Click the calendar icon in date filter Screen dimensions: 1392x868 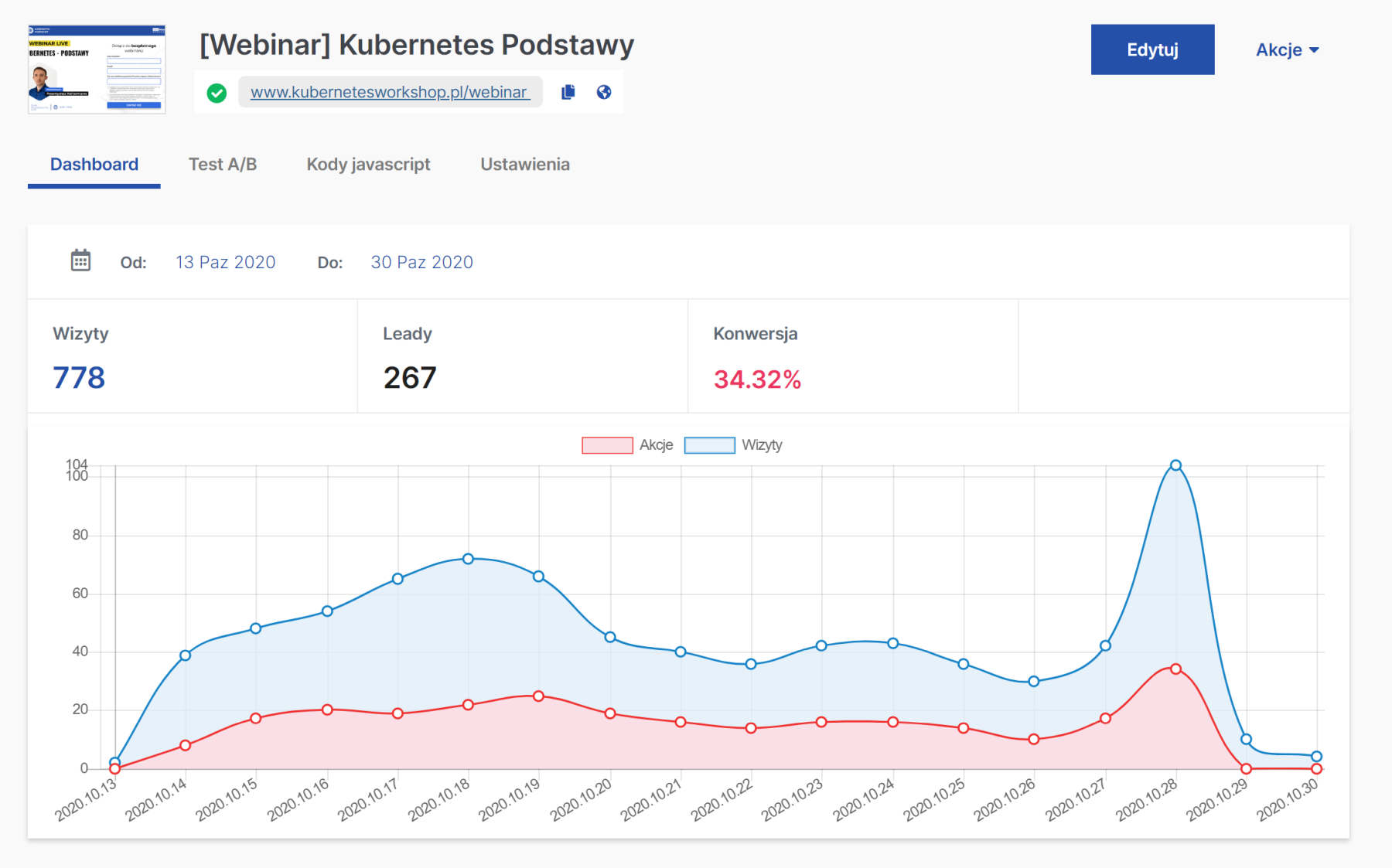(x=80, y=261)
